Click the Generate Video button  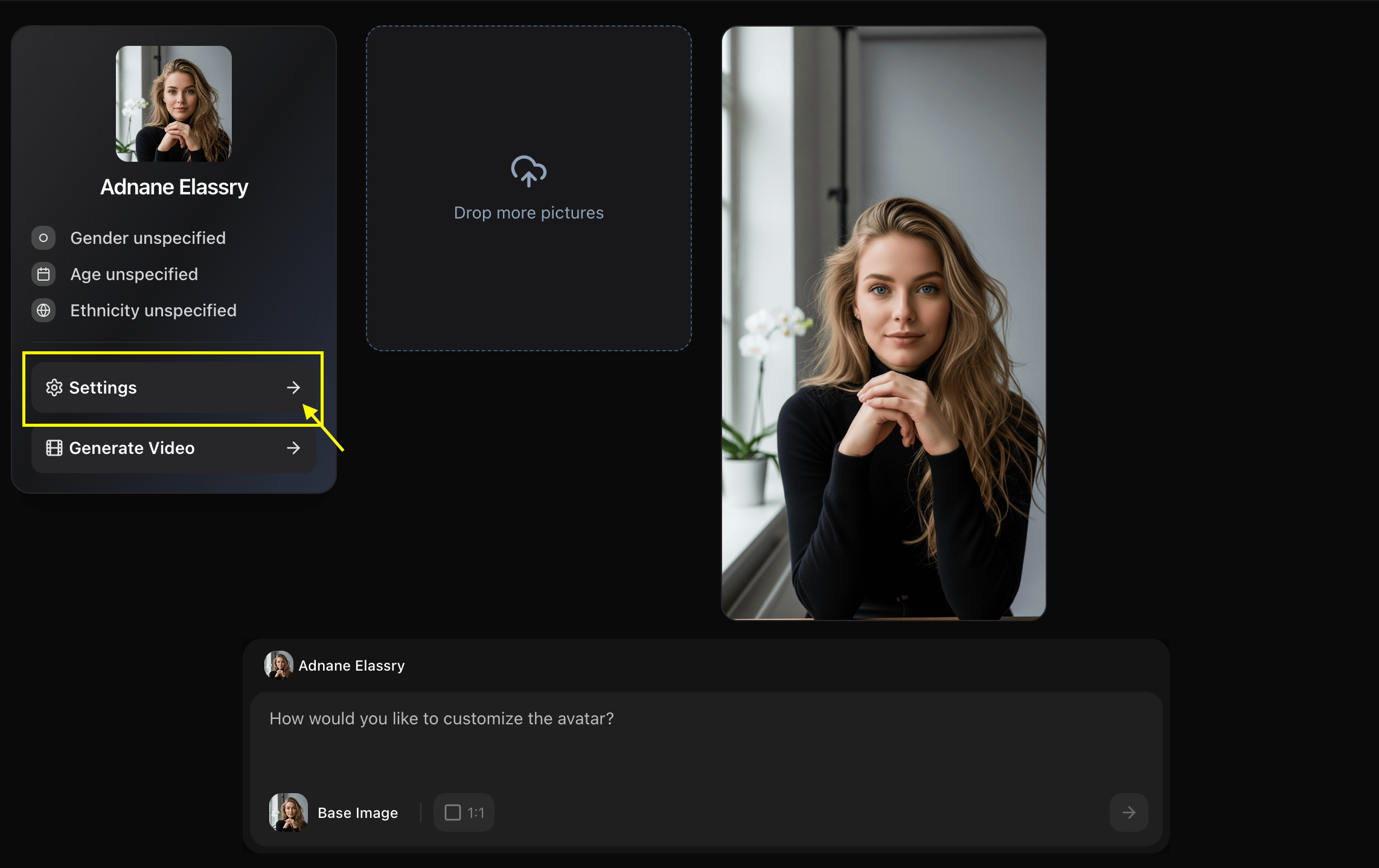174,448
